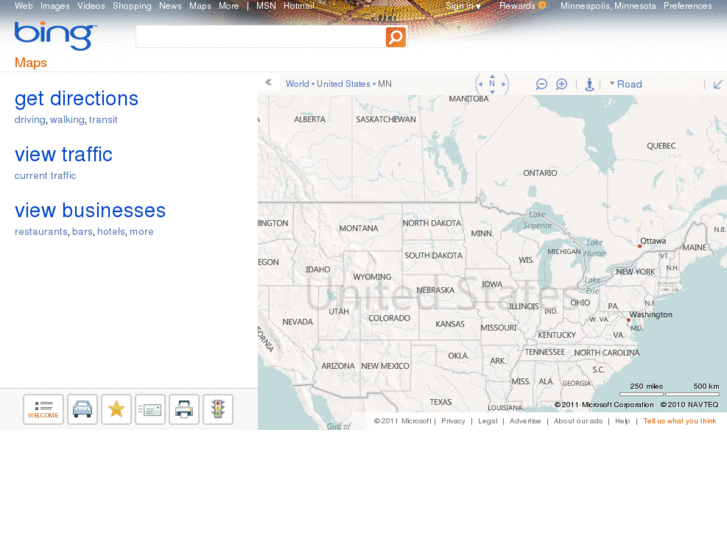Focus the Bing search input field

[261, 37]
